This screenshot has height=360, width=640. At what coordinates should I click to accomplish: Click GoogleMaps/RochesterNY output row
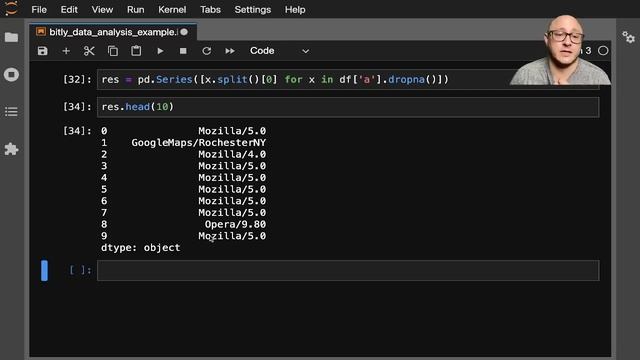coord(198,142)
